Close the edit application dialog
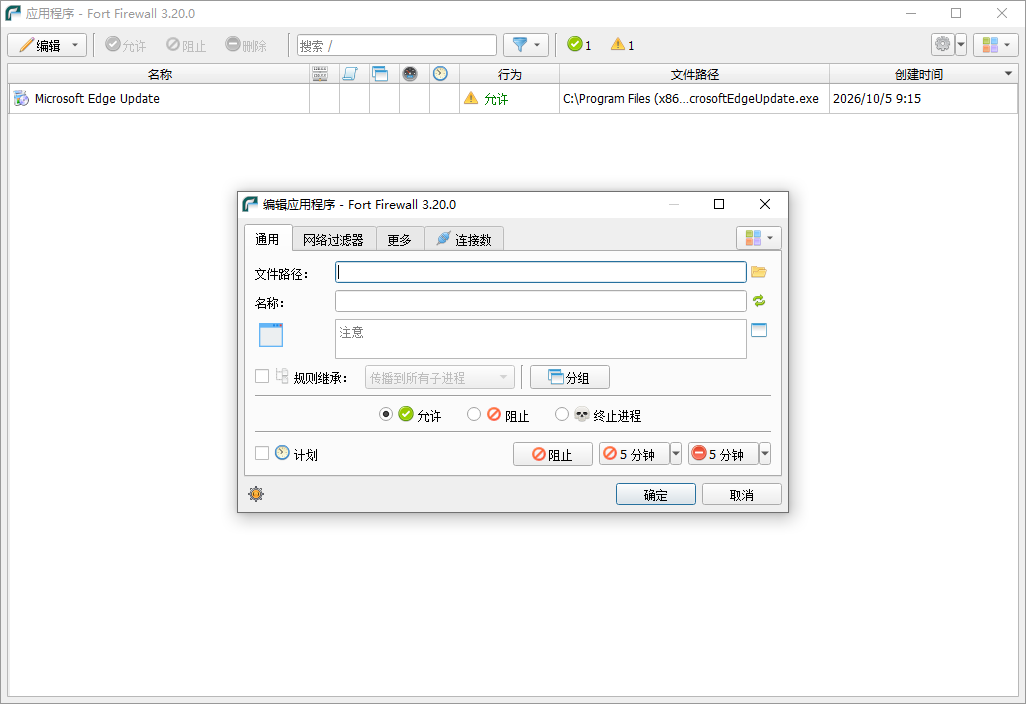Image resolution: width=1026 pixels, height=704 pixels. click(x=764, y=204)
